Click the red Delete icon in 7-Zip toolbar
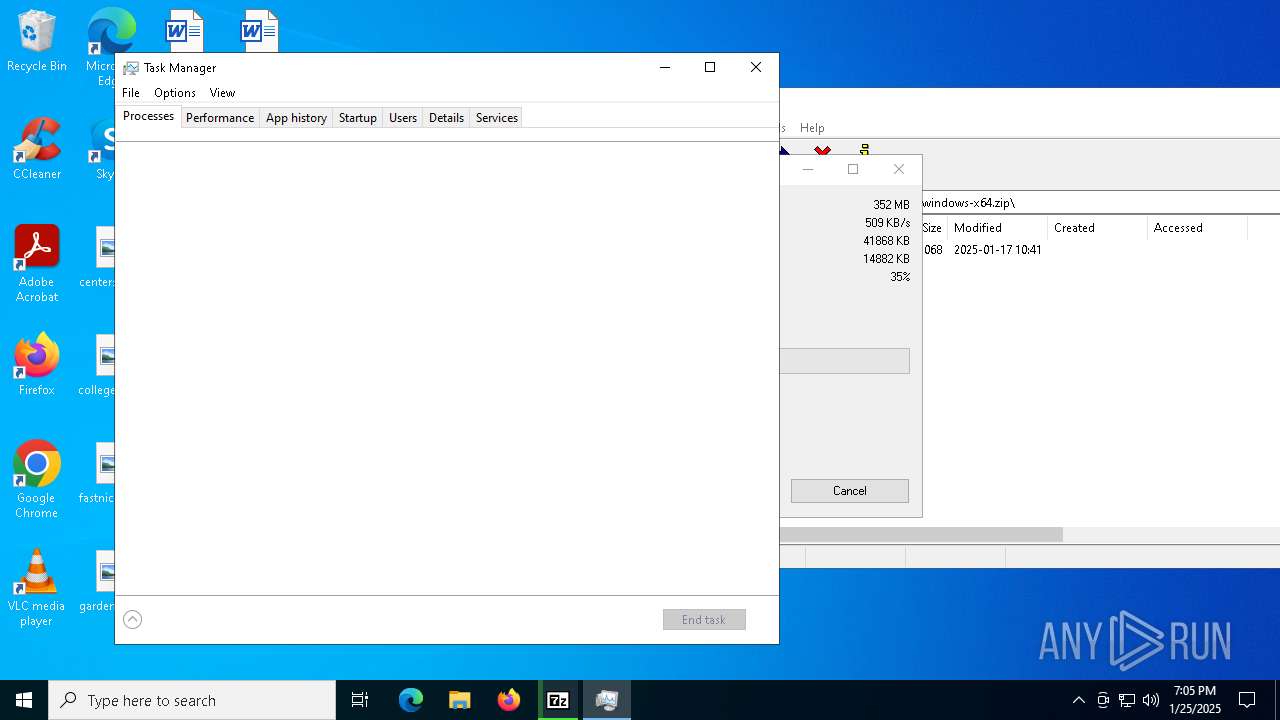This screenshot has height=720, width=1280. pos(822,150)
